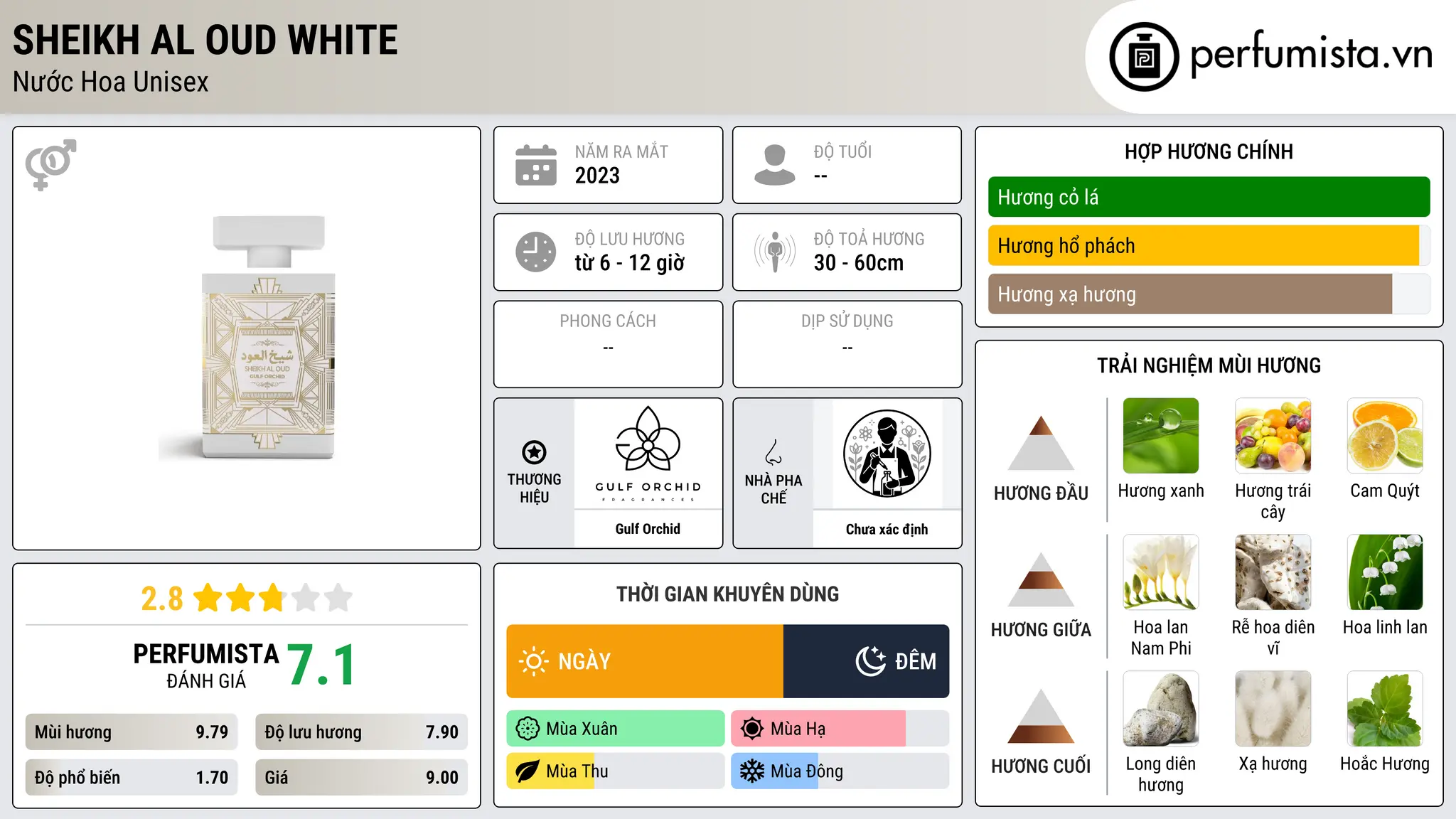Click the perfumer silhouette icon

click(x=887, y=454)
